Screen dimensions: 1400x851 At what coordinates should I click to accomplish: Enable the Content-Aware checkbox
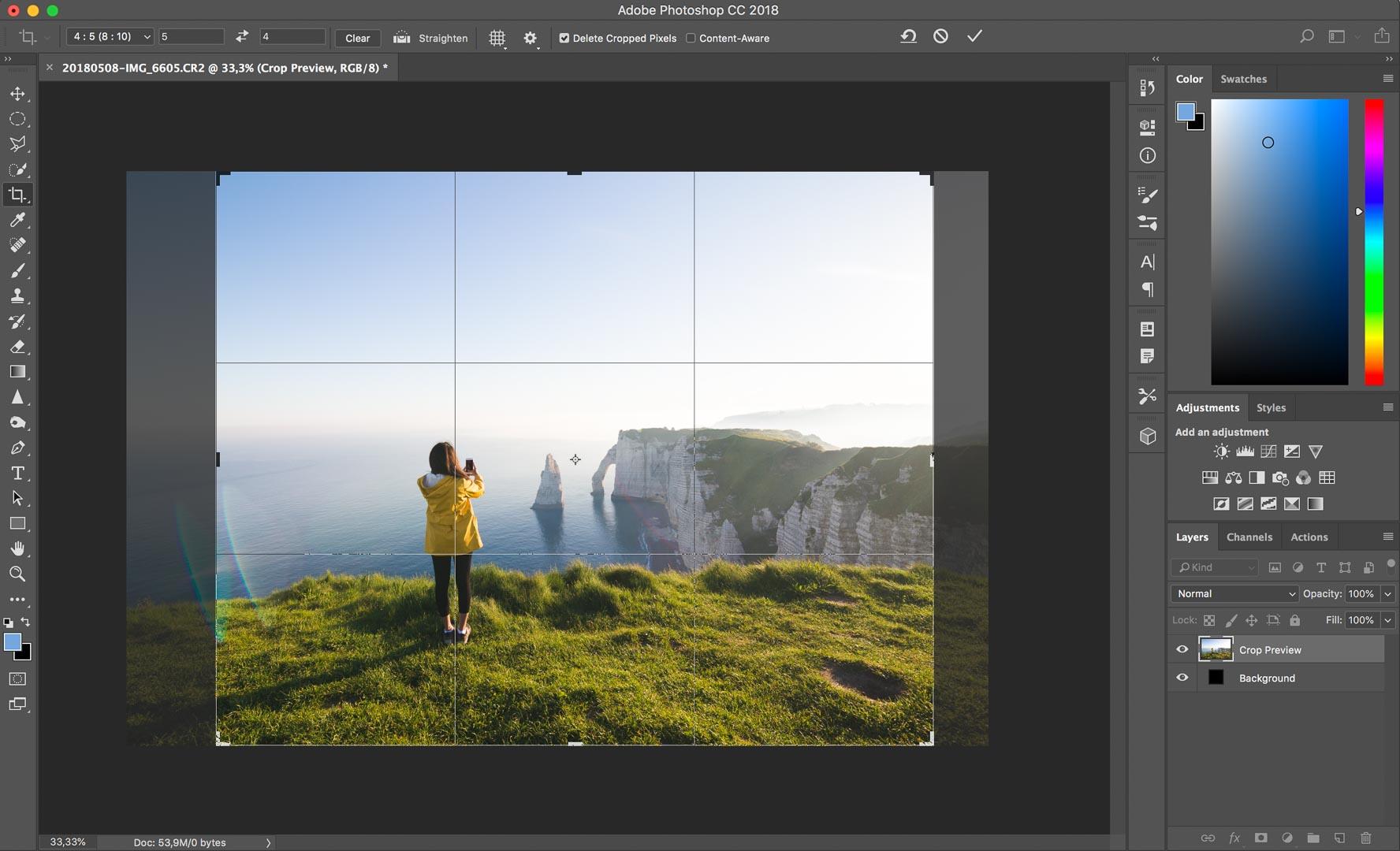[x=691, y=38]
